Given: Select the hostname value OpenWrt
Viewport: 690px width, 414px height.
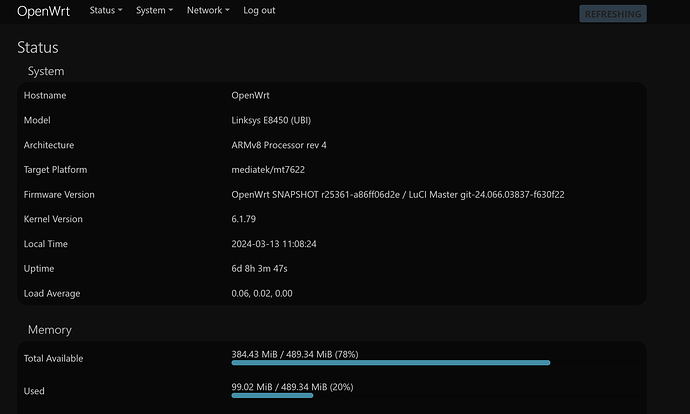Looking at the screenshot, I should point(250,95).
